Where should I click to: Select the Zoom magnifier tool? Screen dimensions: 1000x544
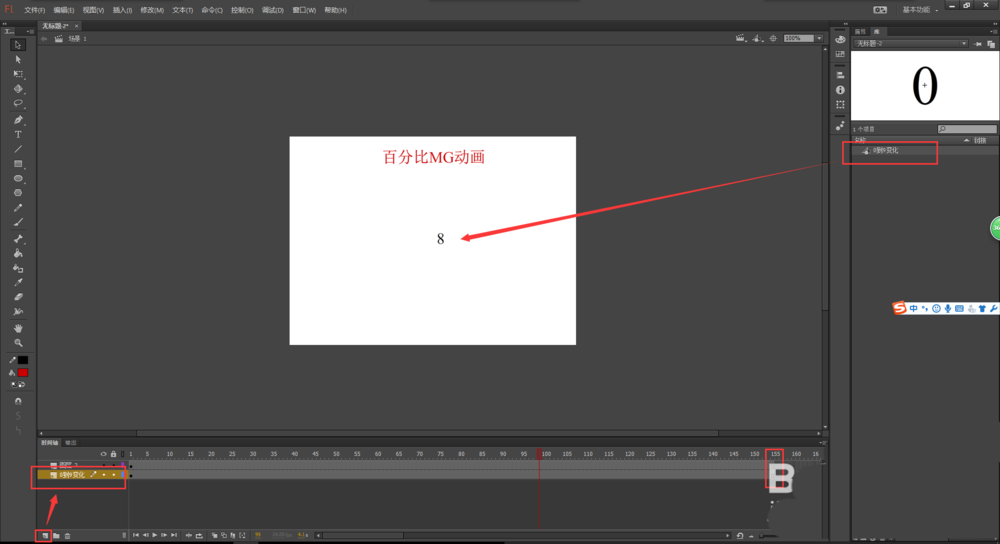[18, 342]
